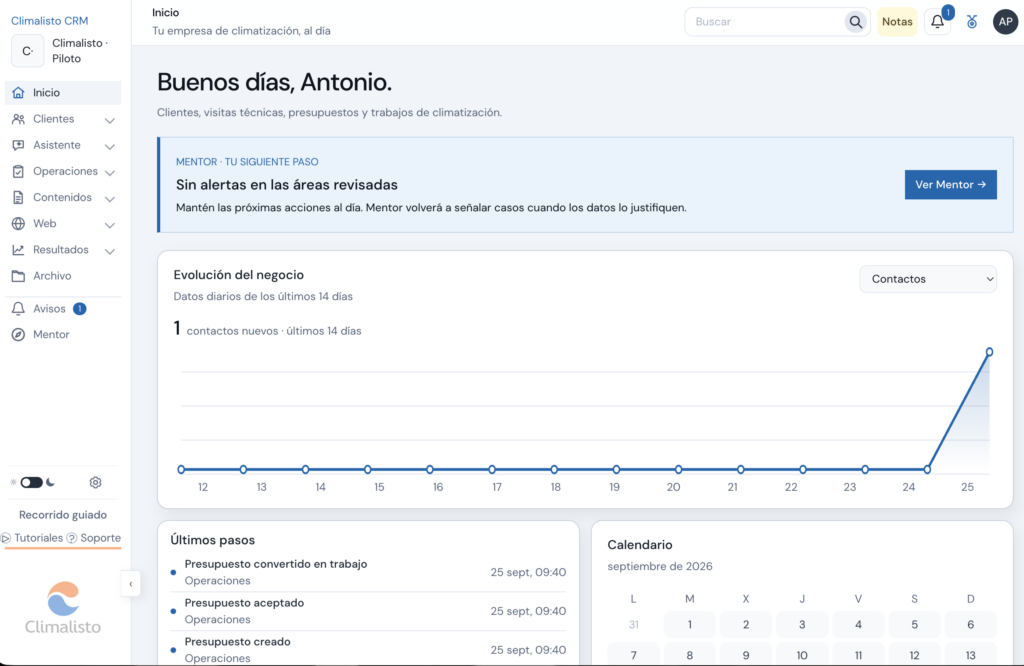The width and height of the screenshot is (1024, 666).
Task: Open Avisos menu item
Action: click(x=63, y=308)
